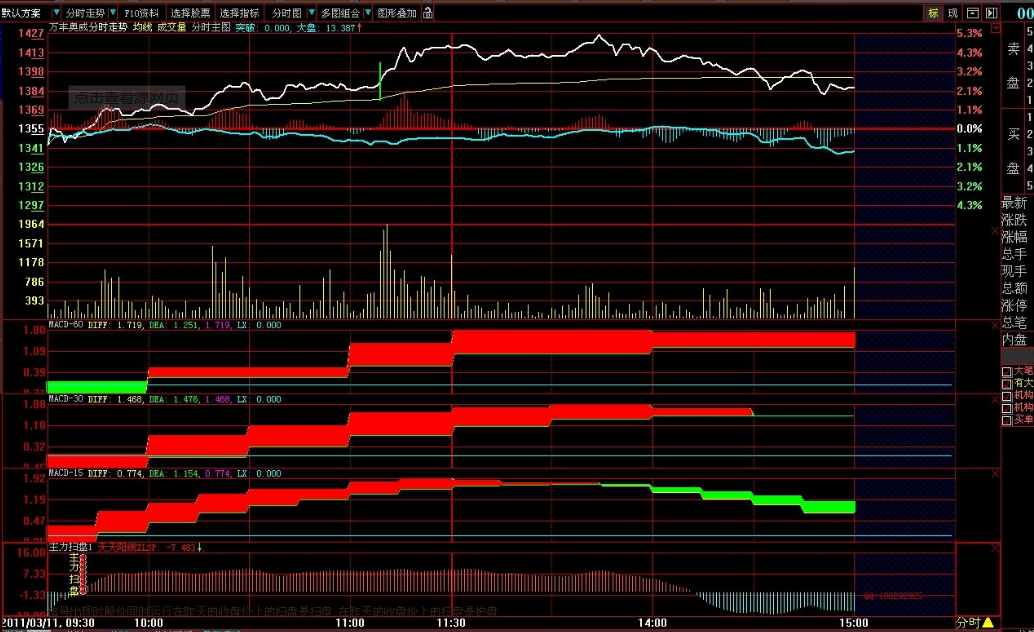Click the lock icon in the toolbar

428,13
